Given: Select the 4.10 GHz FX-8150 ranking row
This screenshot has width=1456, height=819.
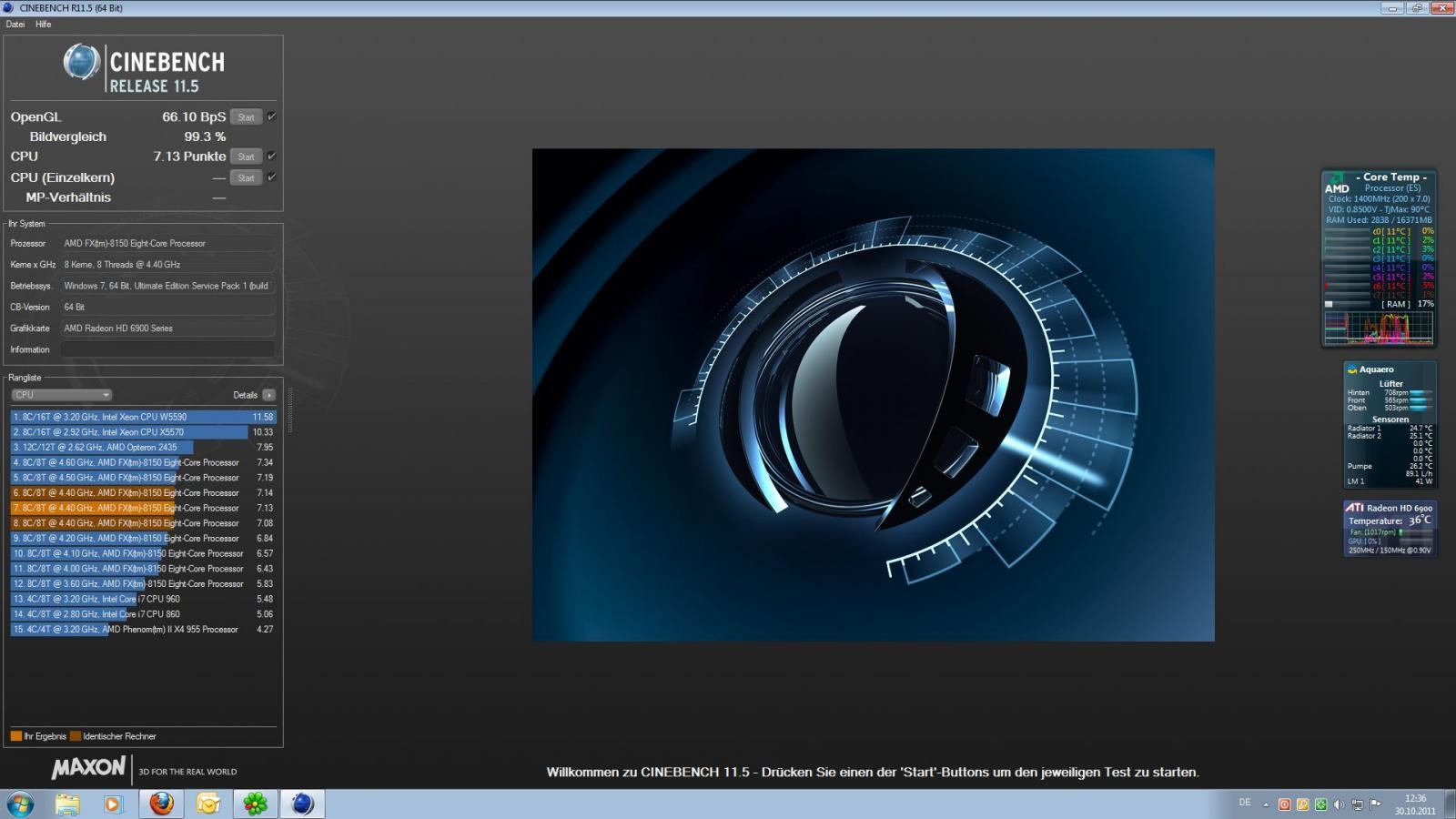Looking at the screenshot, I should [143, 553].
